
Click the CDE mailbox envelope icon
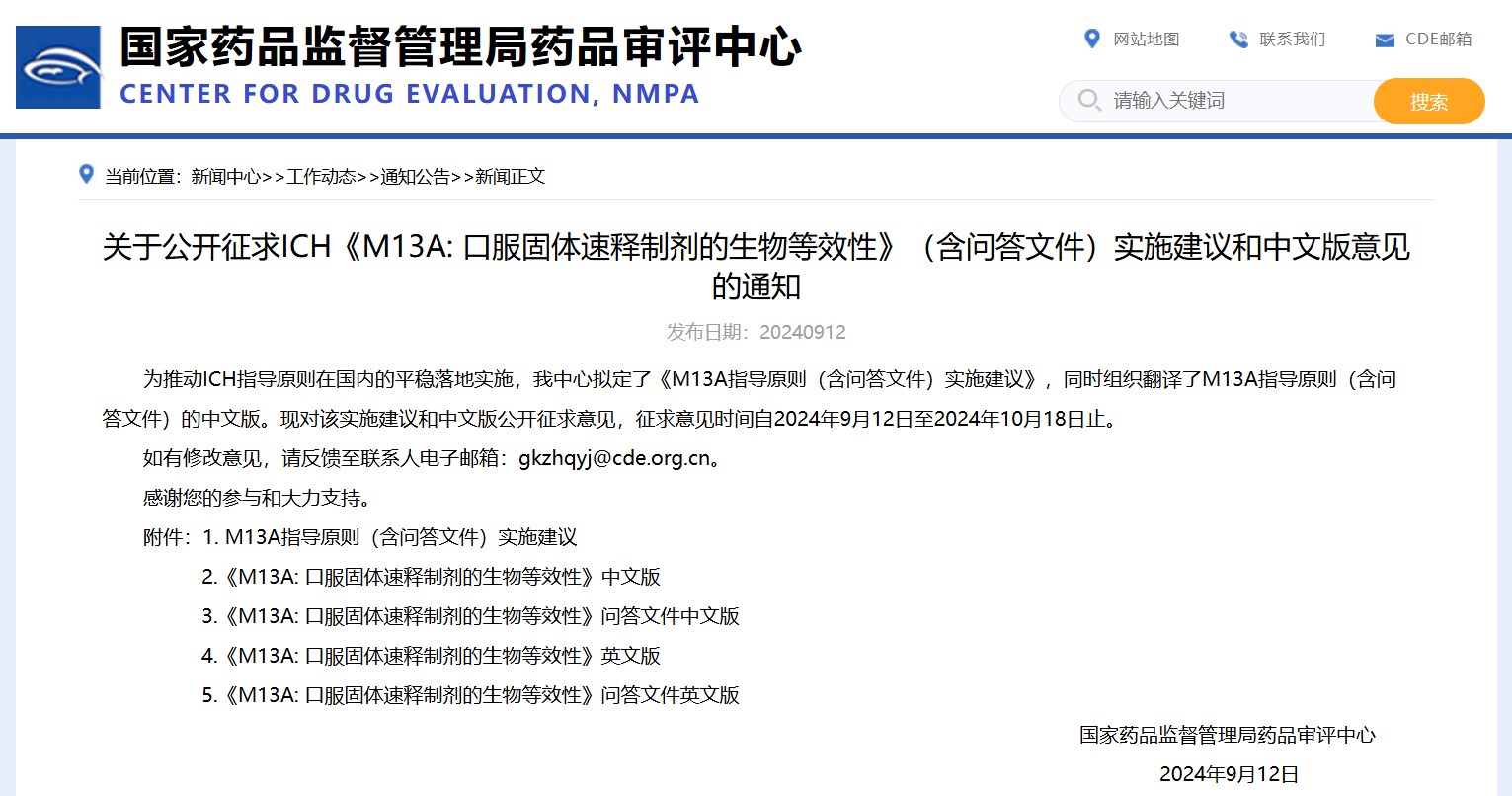coord(1385,40)
